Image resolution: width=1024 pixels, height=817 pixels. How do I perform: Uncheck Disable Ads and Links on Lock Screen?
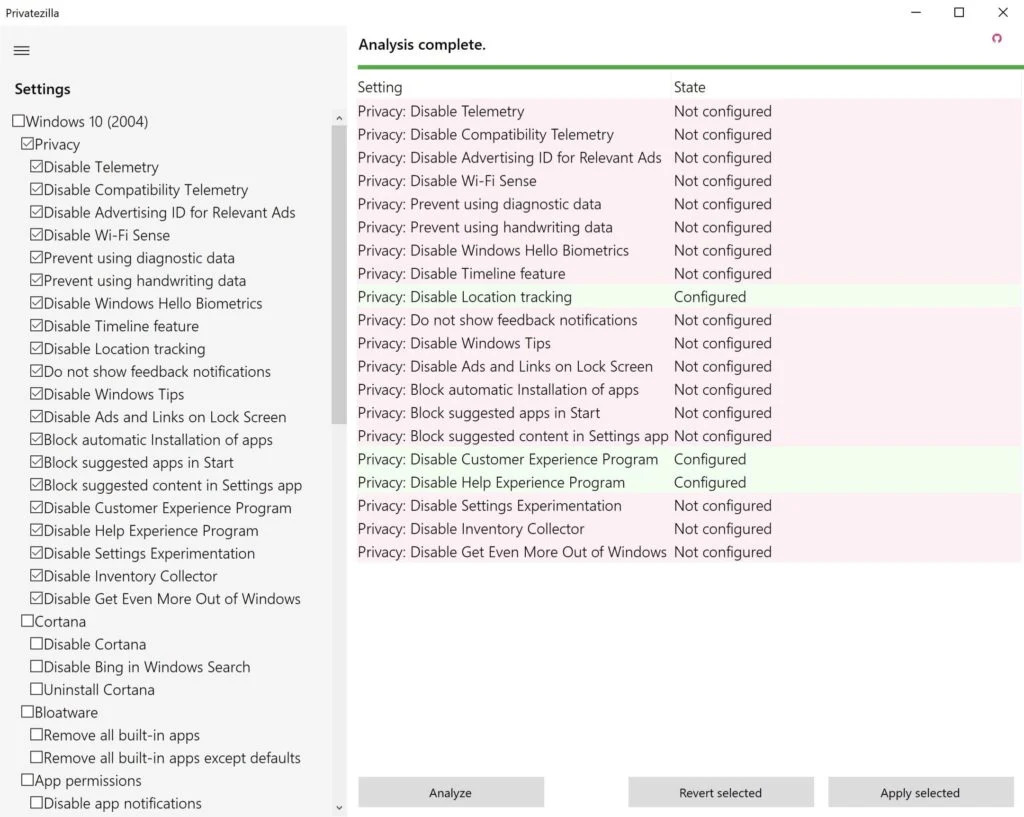pos(37,417)
